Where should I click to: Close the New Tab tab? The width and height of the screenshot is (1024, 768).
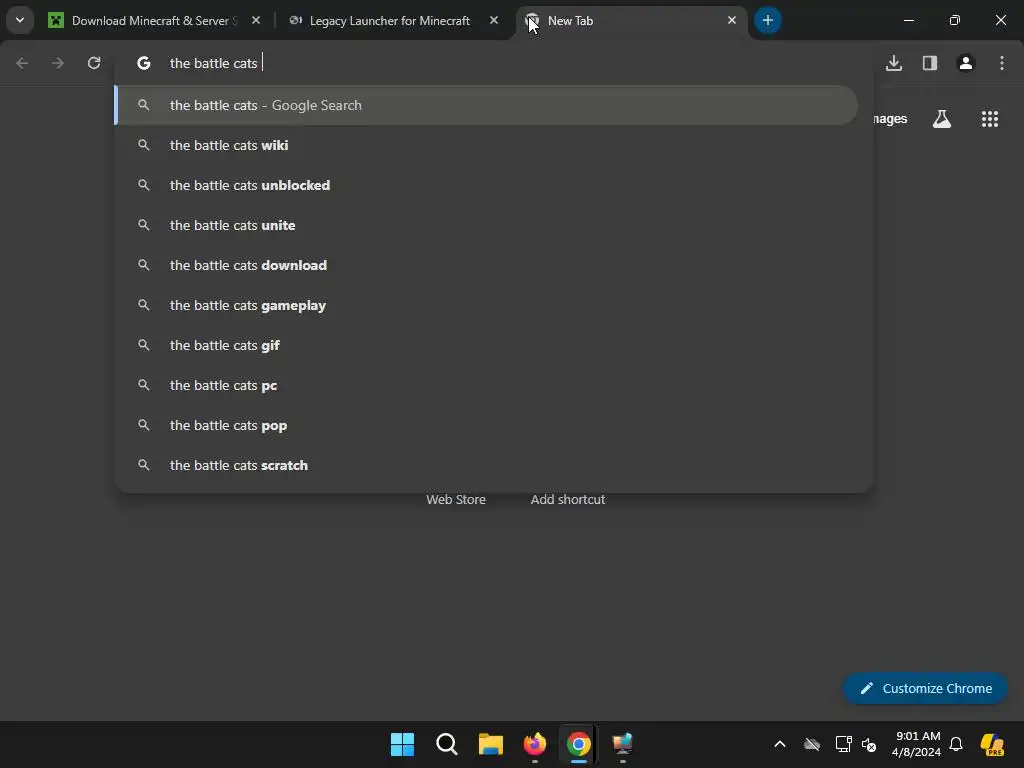coord(731,20)
